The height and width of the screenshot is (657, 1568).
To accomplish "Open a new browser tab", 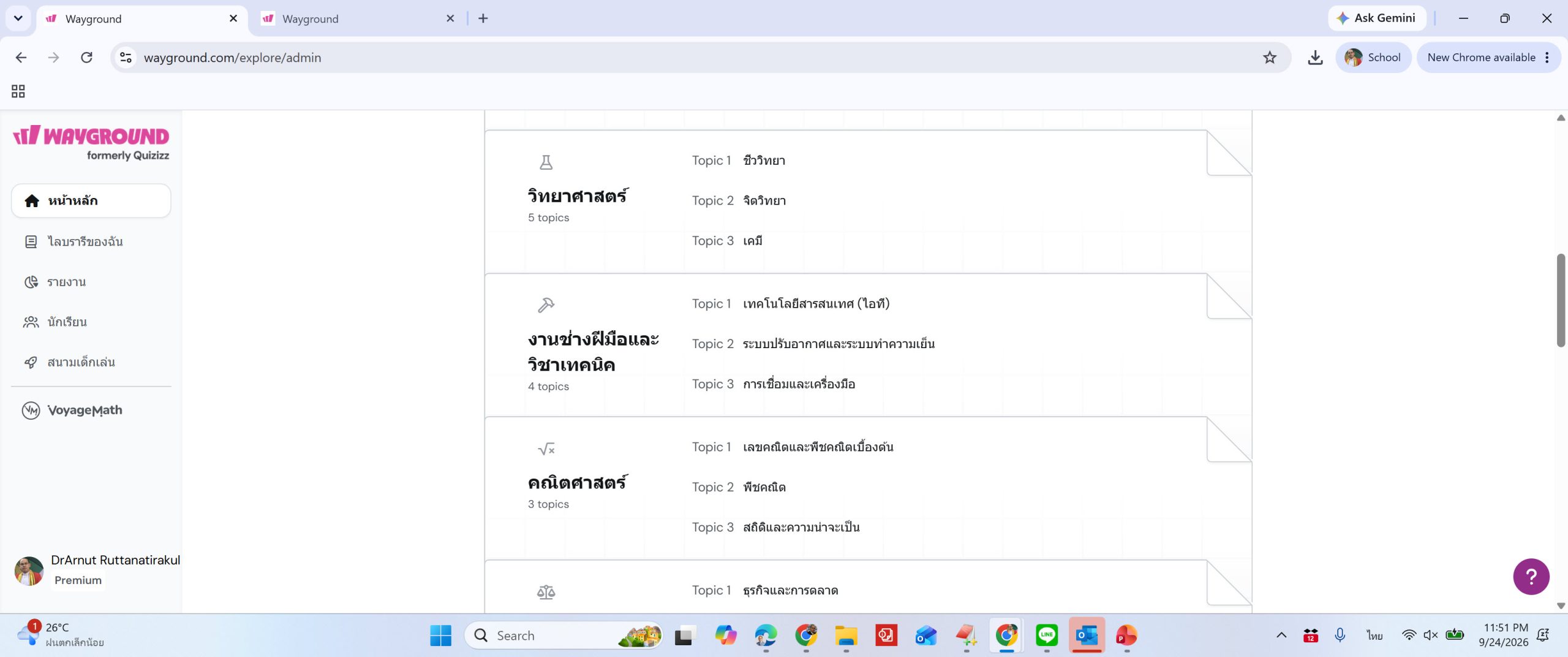I will (x=483, y=18).
